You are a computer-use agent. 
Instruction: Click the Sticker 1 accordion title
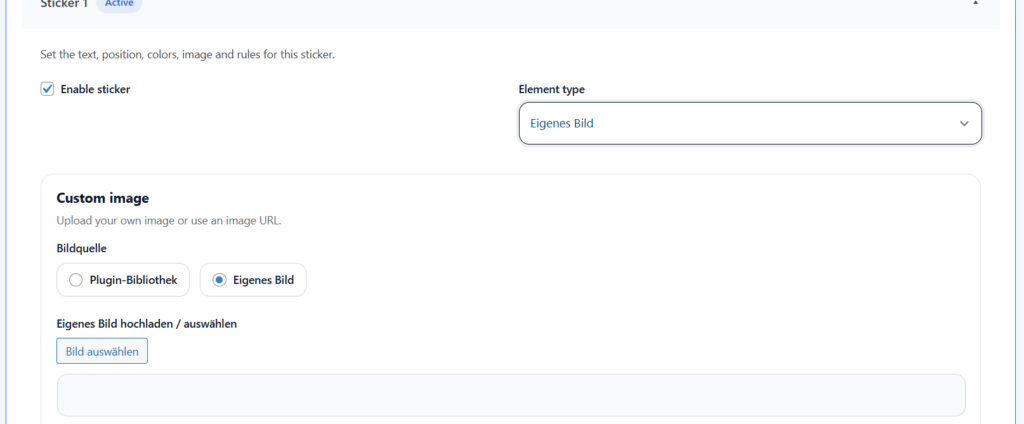tap(64, 4)
